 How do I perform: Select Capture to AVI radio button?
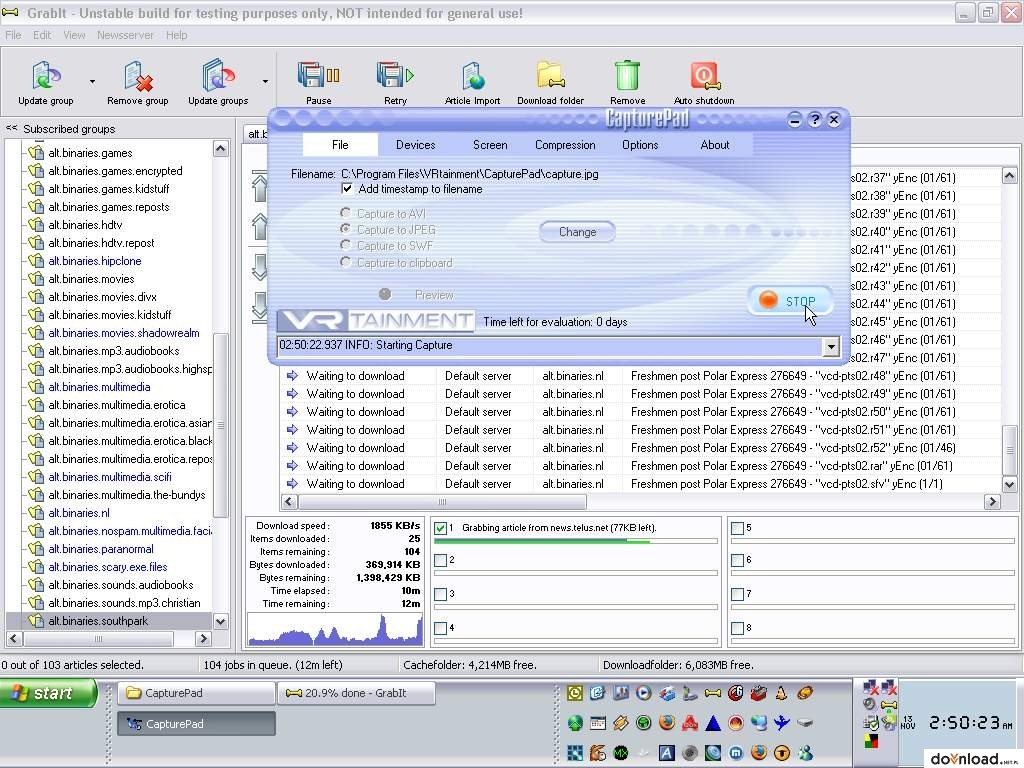pyautogui.click(x=345, y=213)
